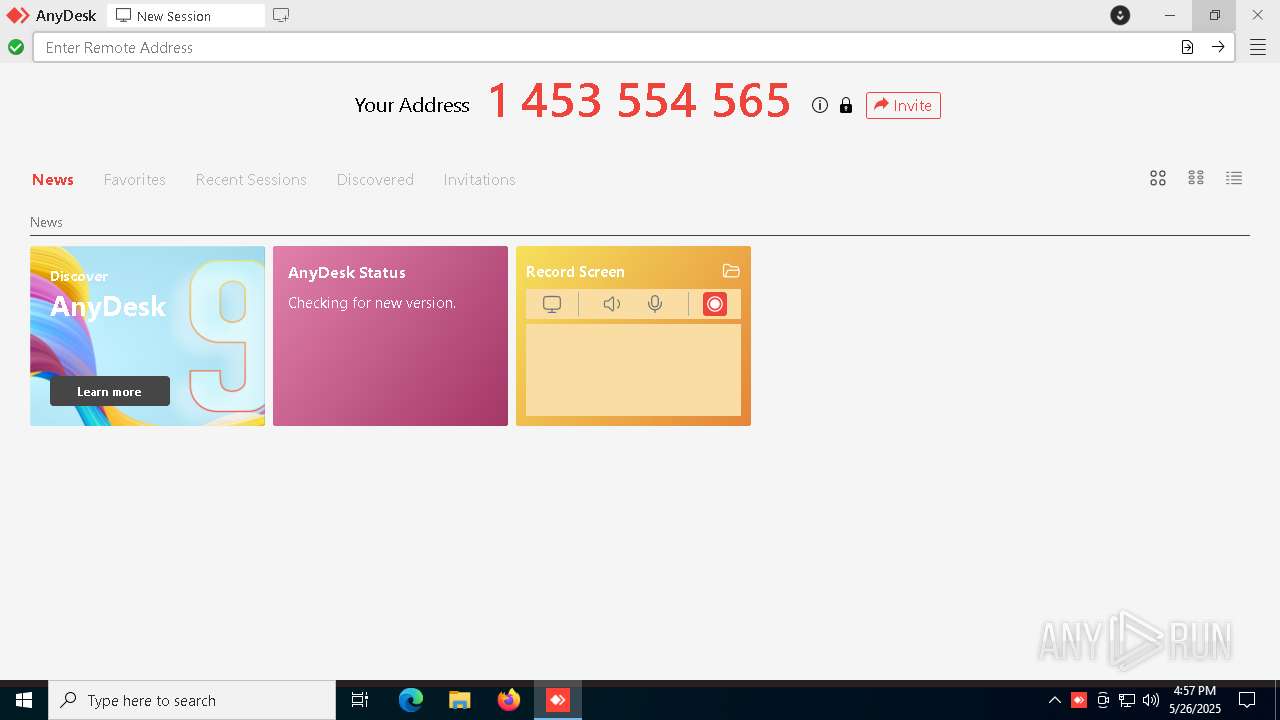This screenshot has height=720, width=1280.
Task: Select the Favorites tab
Action: point(135,180)
